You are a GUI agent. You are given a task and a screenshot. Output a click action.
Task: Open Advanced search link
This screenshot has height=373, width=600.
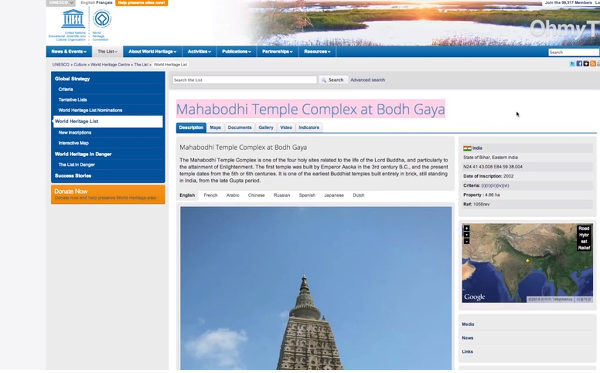[x=368, y=80]
